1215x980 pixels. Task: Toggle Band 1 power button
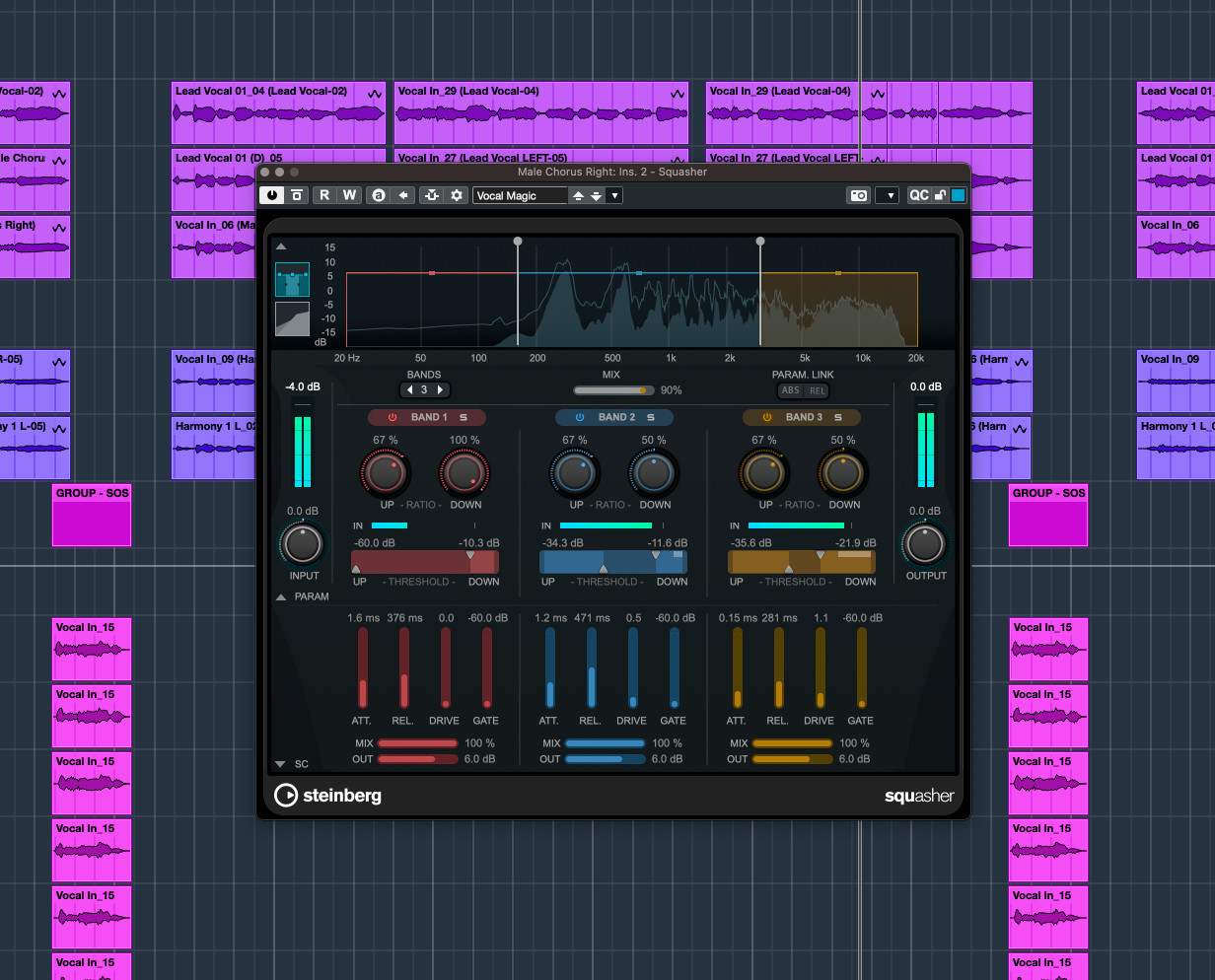point(392,417)
